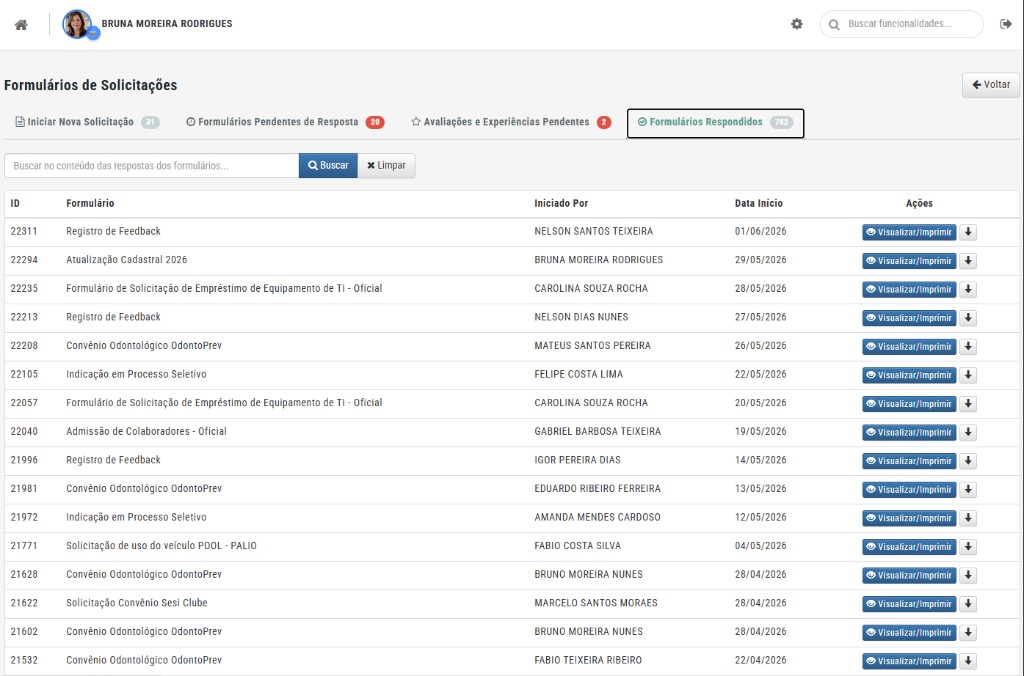Select the Formulários Respondidos tab

tap(715, 123)
